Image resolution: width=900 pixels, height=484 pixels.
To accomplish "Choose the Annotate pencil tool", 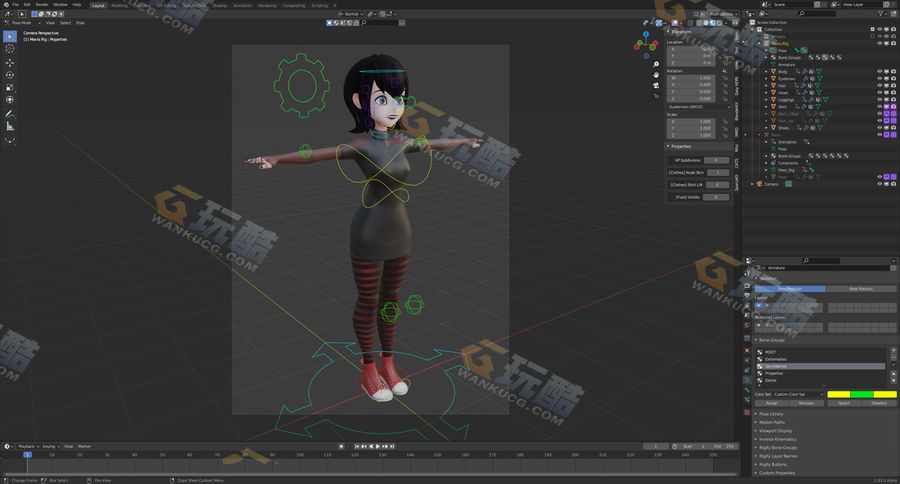I will pos(10,114).
